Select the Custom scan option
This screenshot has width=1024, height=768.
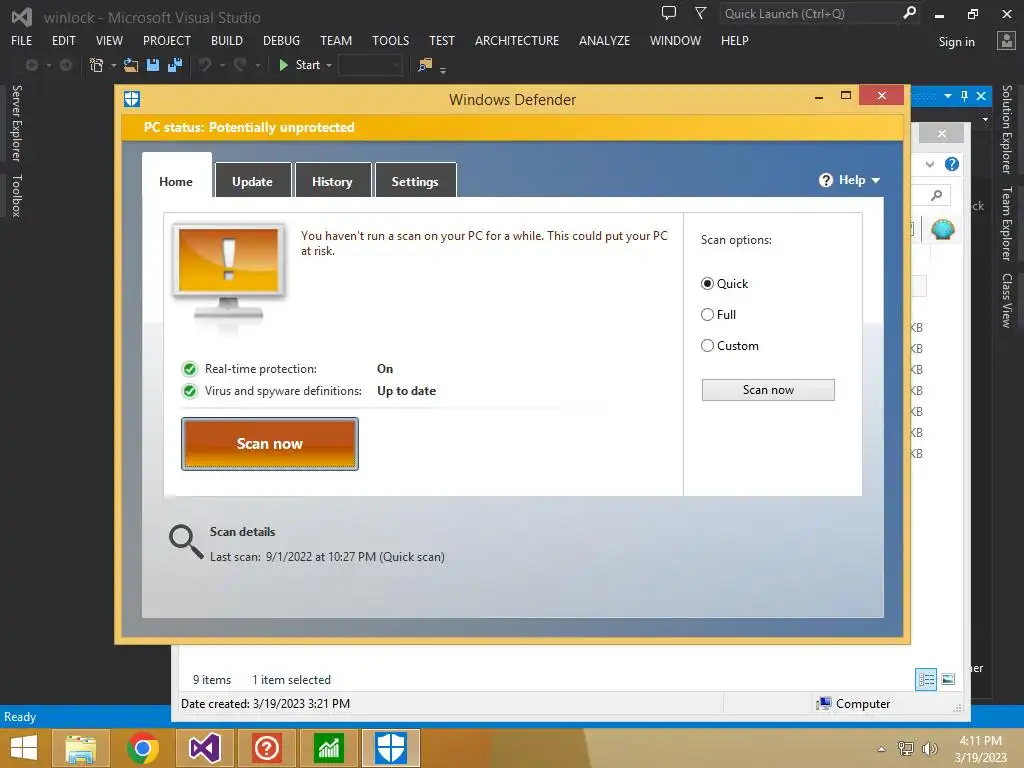tap(707, 345)
